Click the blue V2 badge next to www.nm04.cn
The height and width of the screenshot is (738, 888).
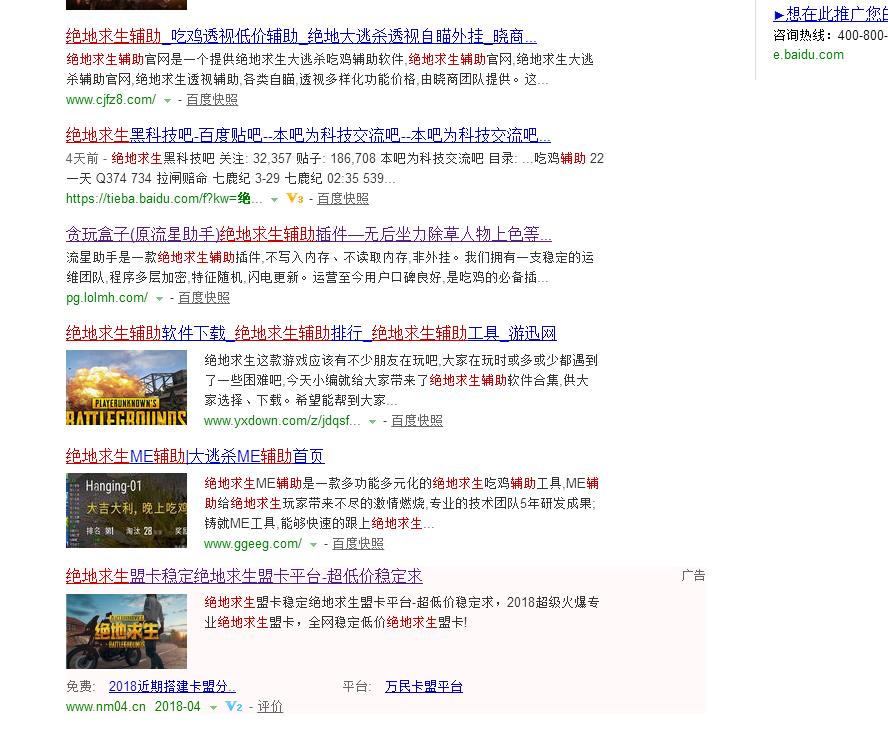coord(232,707)
